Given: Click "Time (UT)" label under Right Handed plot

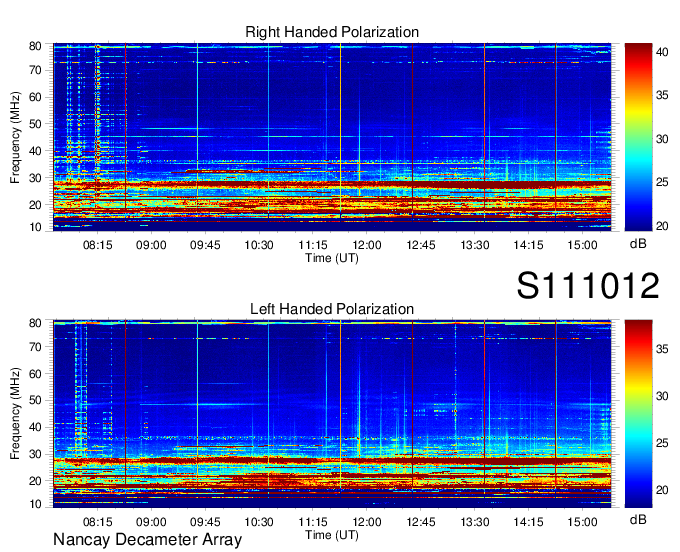Looking at the screenshot, I should (x=332, y=258).
